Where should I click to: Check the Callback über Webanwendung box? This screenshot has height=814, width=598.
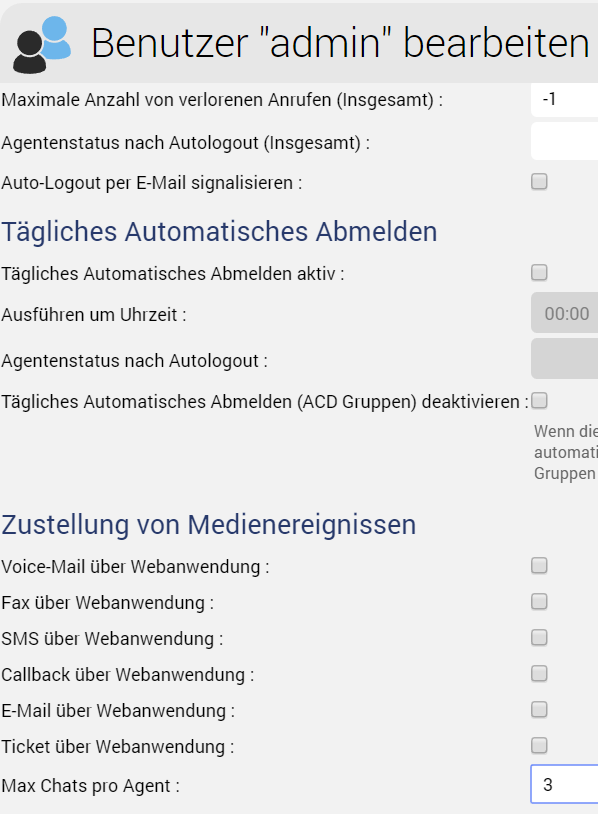pos(539,673)
